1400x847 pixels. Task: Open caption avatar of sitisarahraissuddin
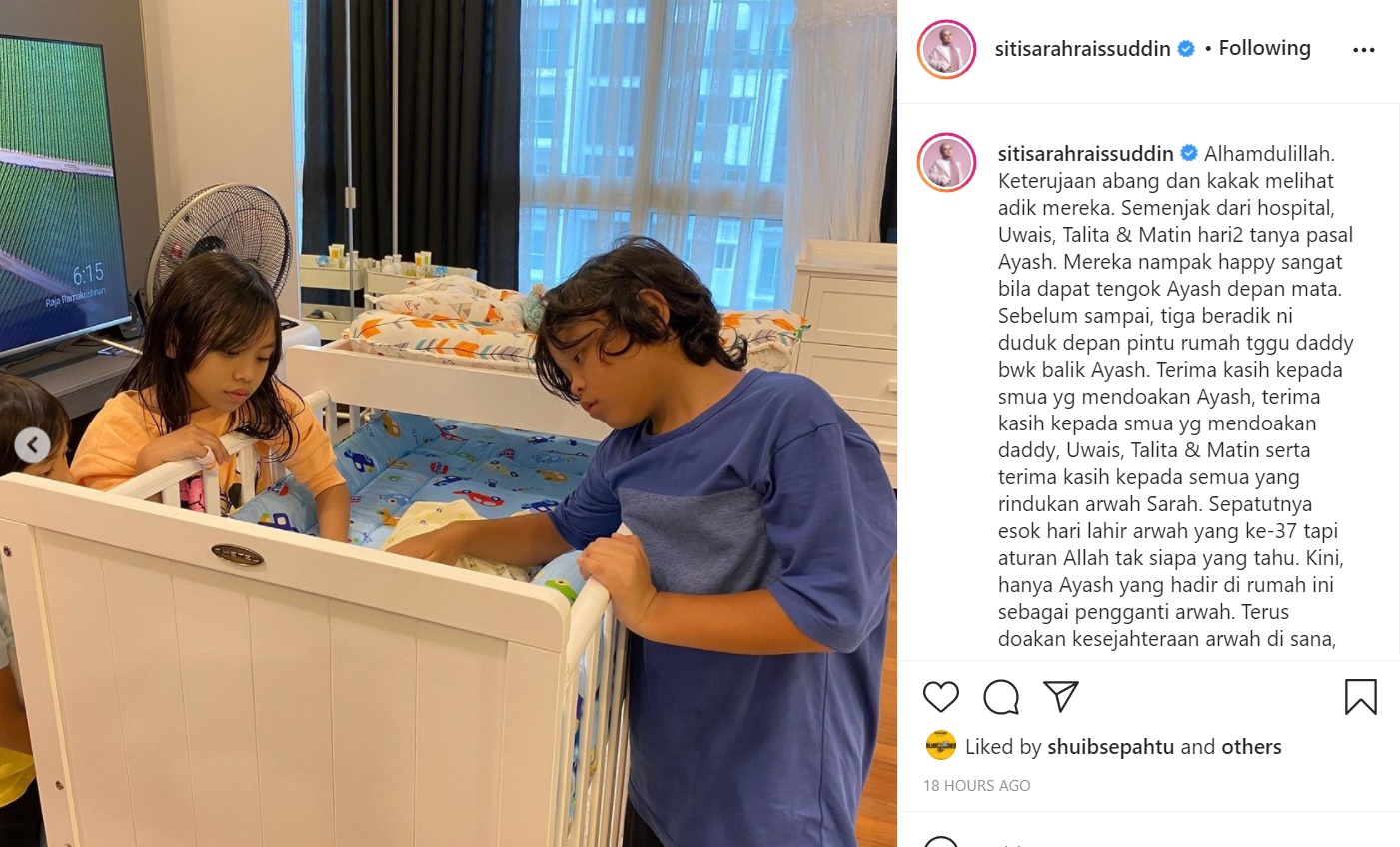pos(946,162)
